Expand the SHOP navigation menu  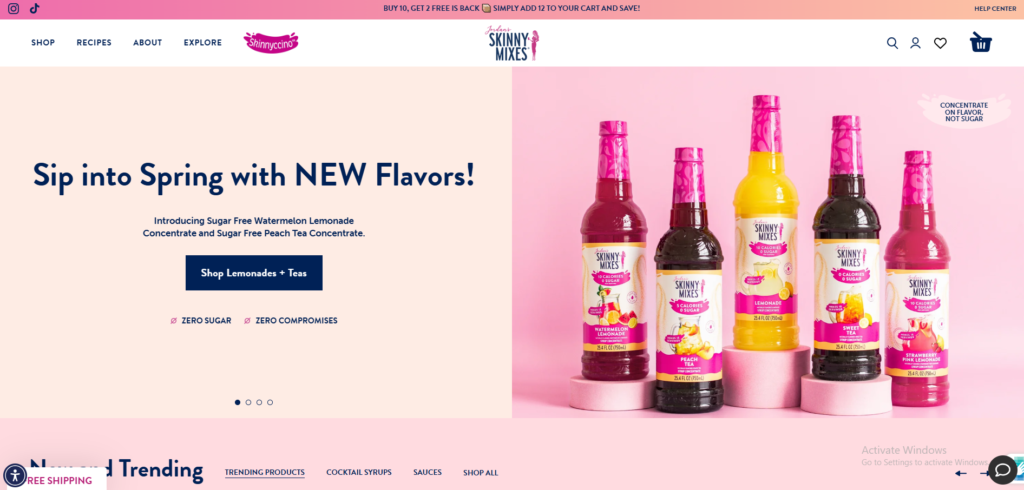tap(43, 42)
